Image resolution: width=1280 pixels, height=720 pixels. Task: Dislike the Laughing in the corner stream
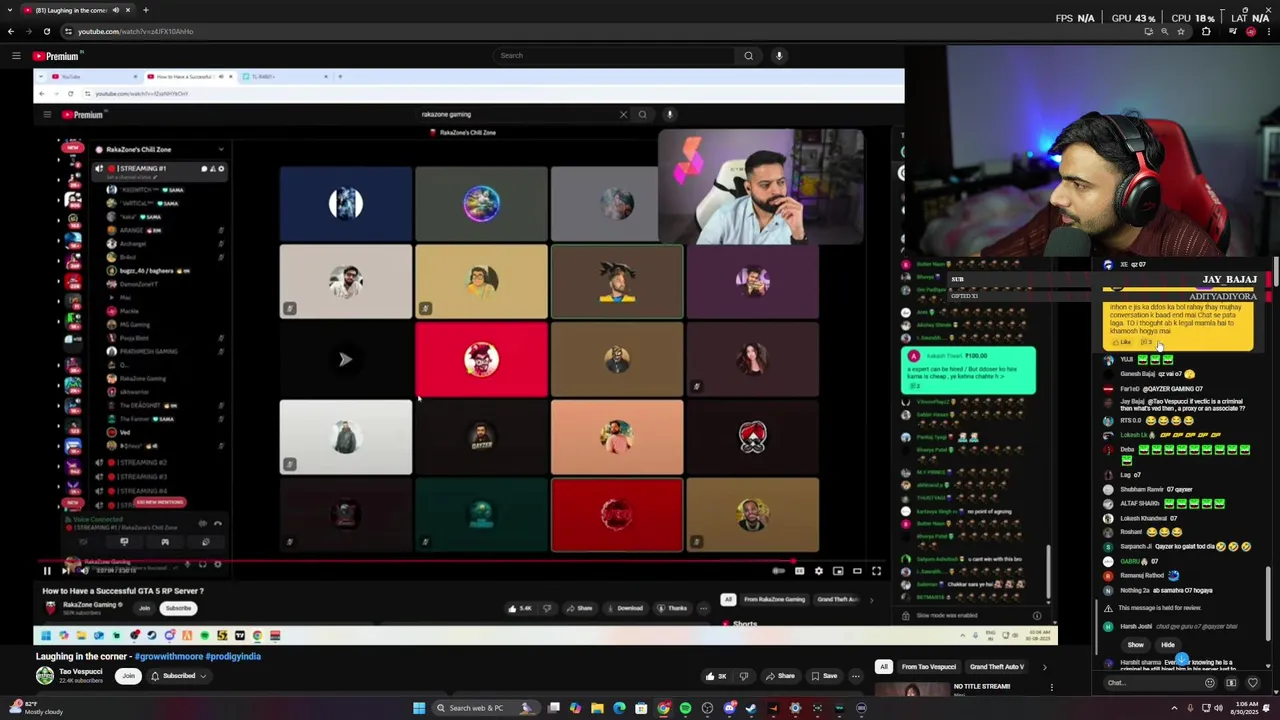tap(743, 676)
